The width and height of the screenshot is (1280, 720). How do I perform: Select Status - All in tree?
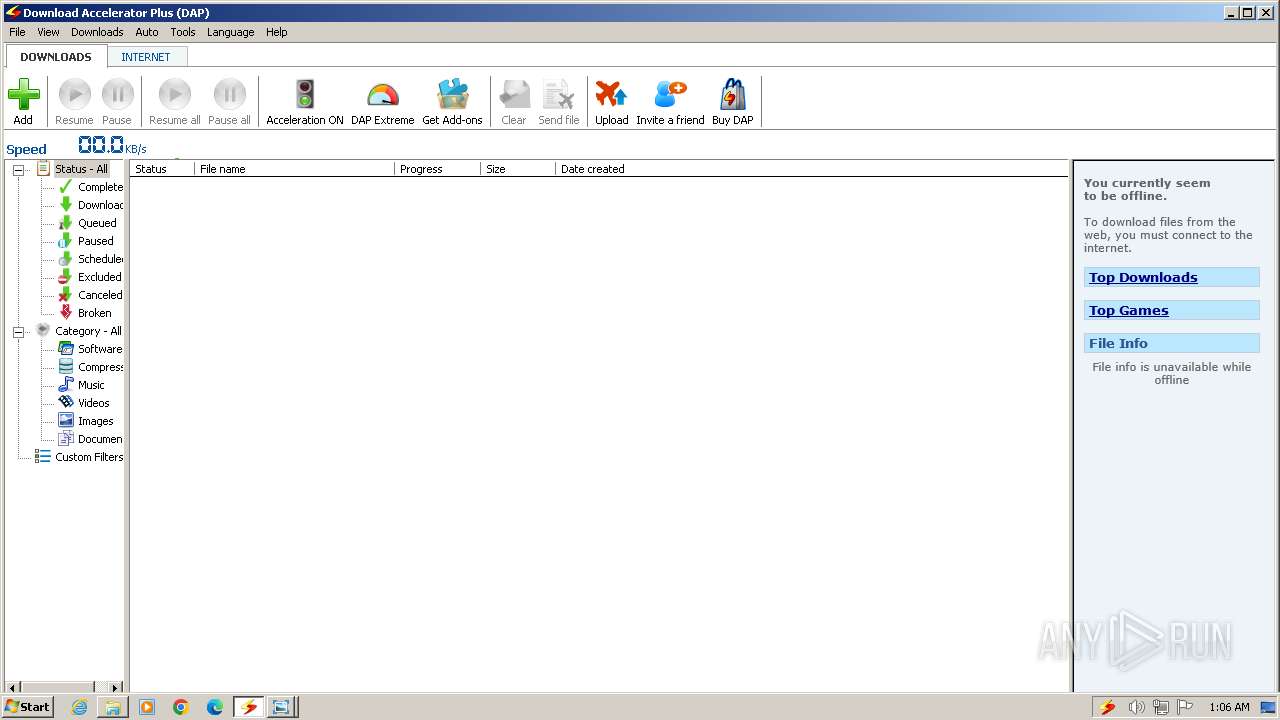[81, 169]
